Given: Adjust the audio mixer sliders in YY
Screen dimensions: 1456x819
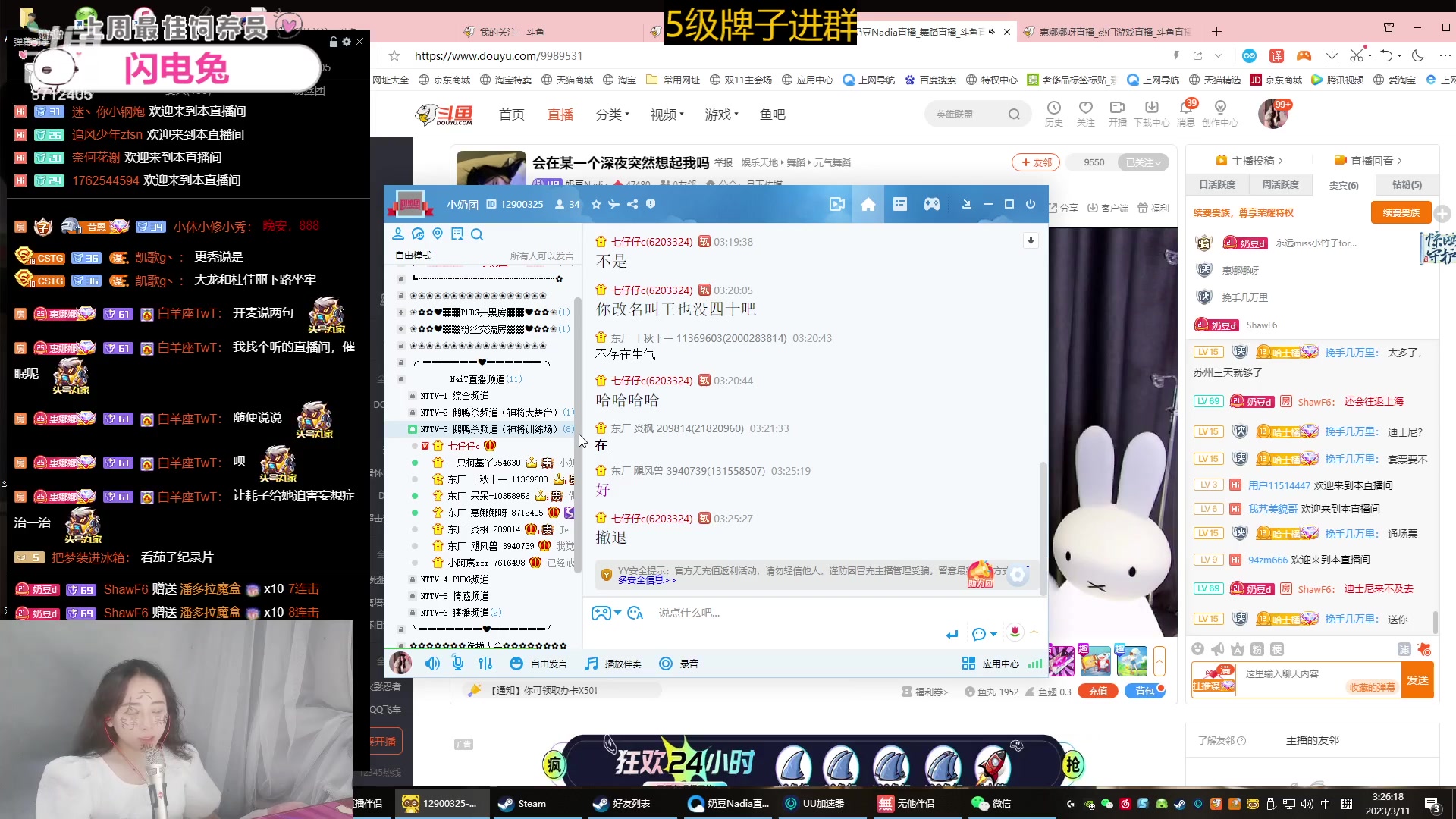Looking at the screenshot, I should tap(485, 663).
